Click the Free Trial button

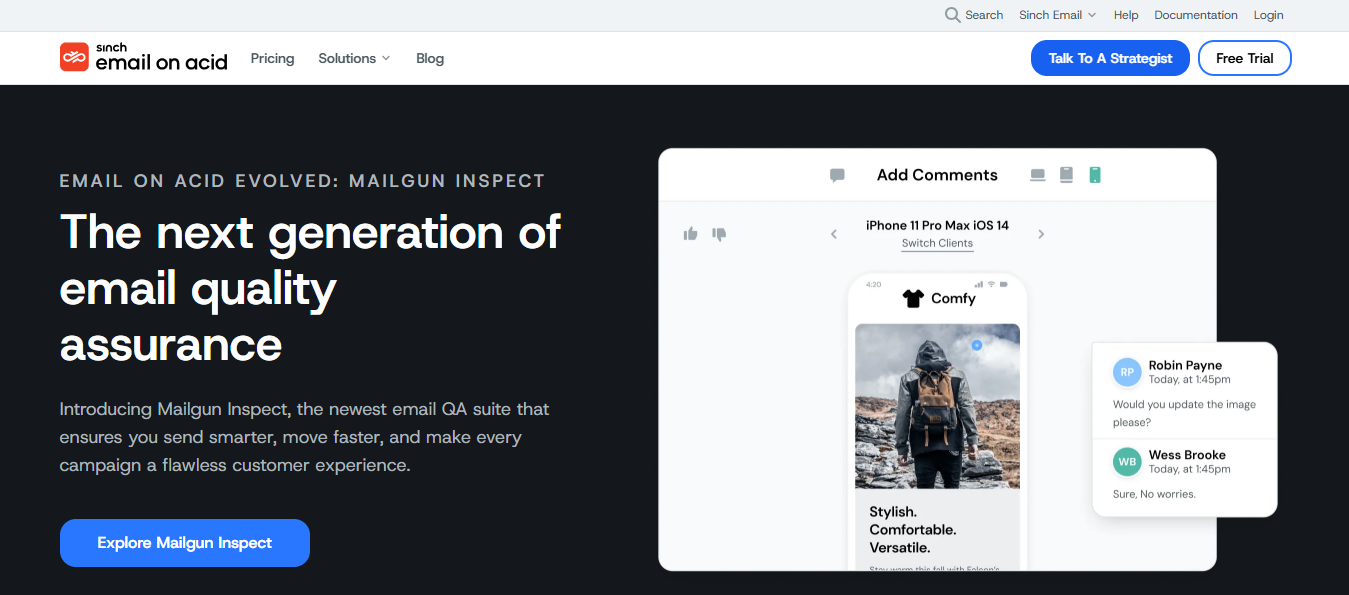pyautogui.click(x=1244, y=58)
